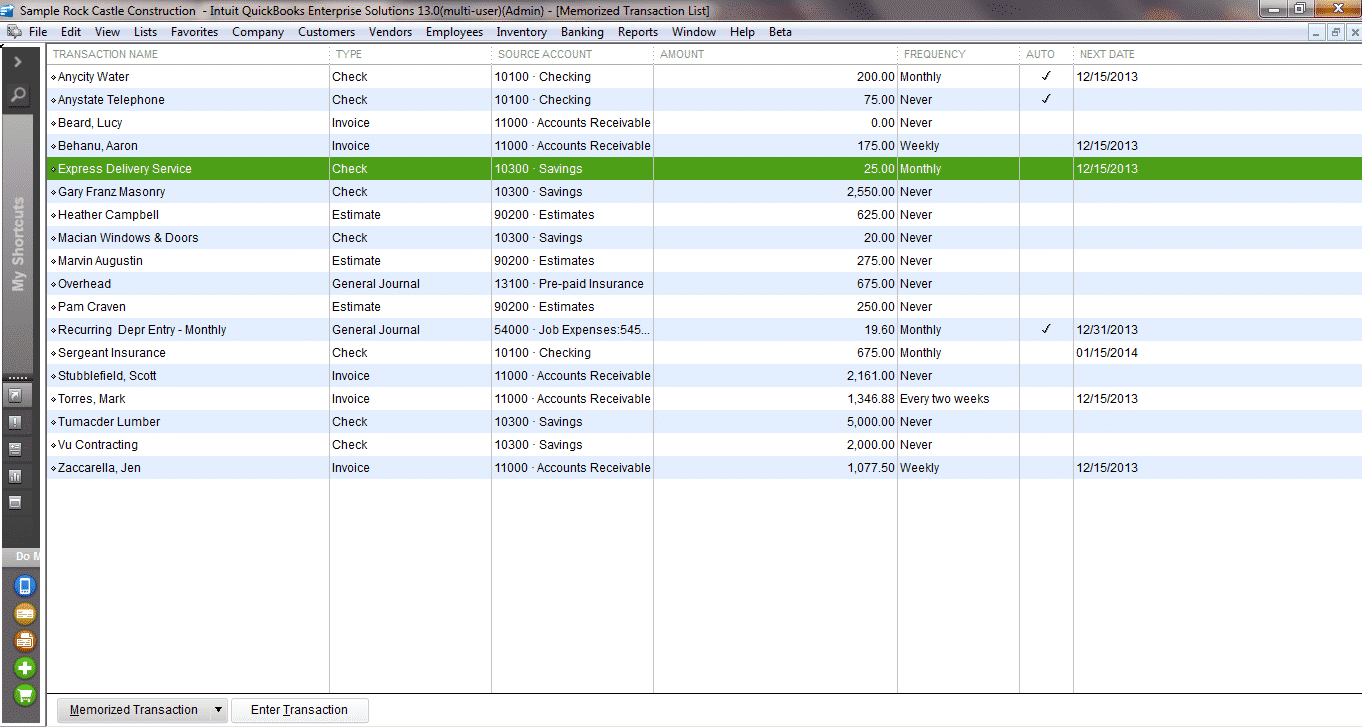This screenshot has height=728, width=1362.
Task: Sort by the Auto column header
Action: click(1046, 54)
